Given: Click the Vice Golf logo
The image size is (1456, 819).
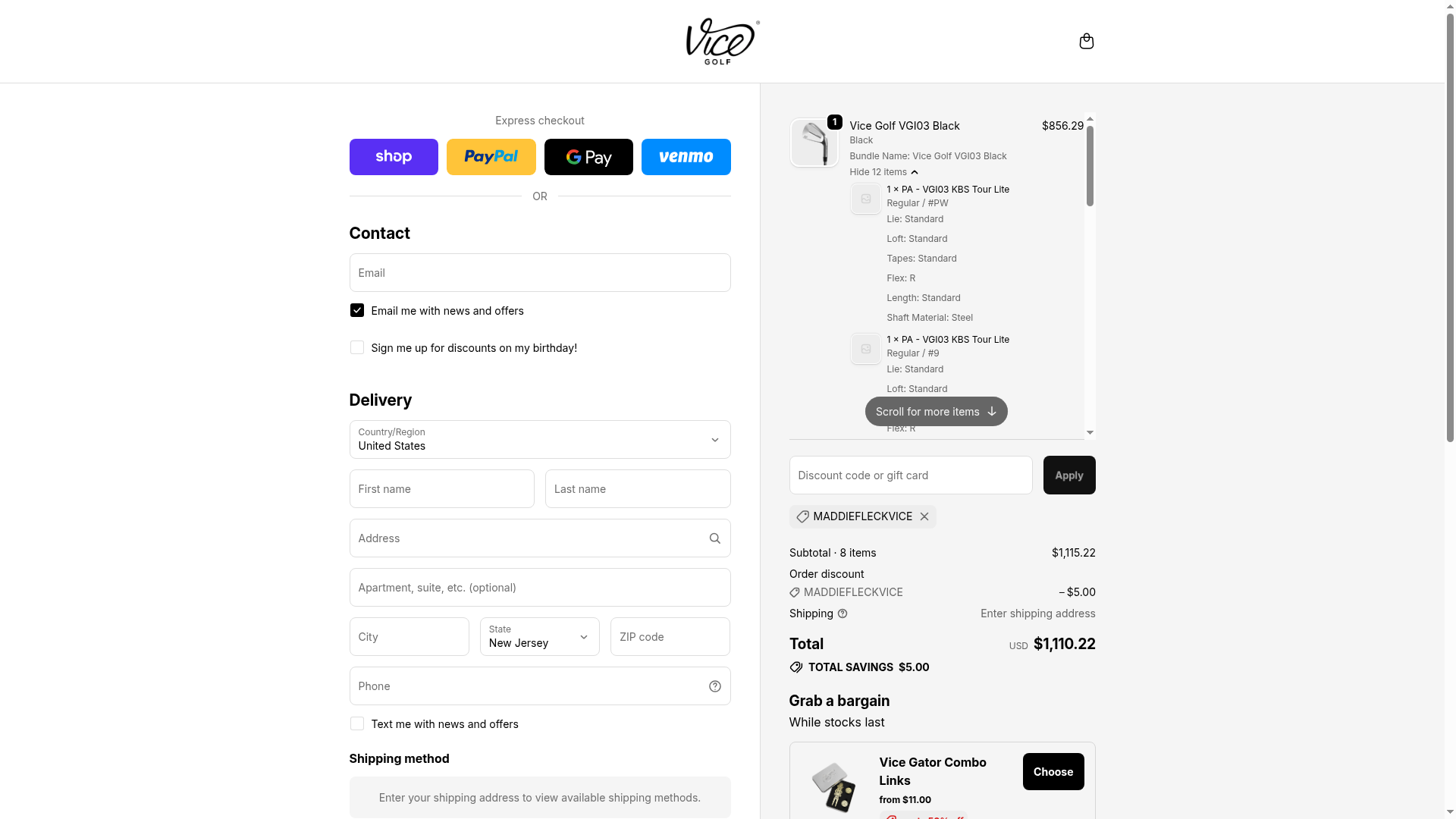Looking at the screenshot, I should tap(722, 42).
